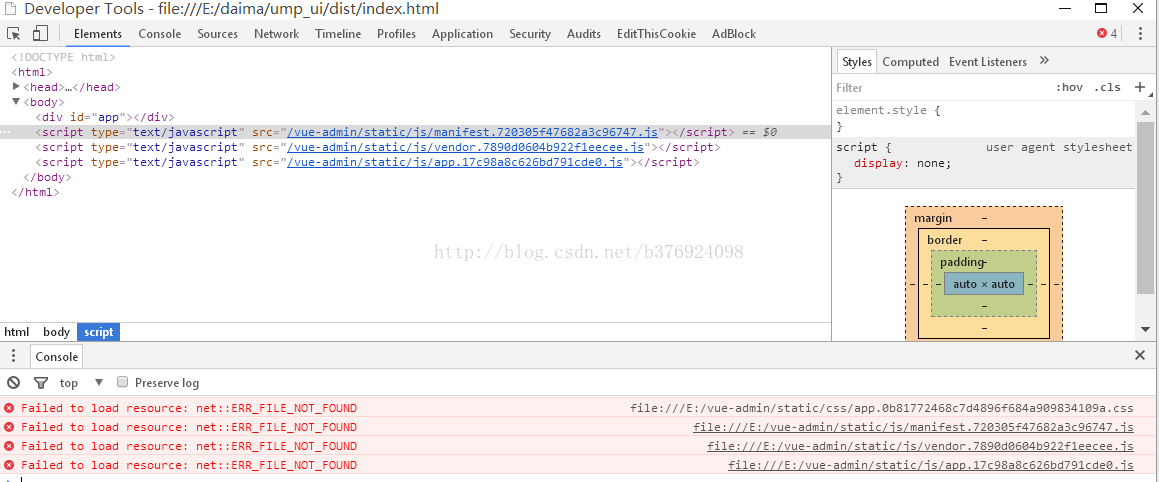The image size is (1159, 482).
Task: Click the display: none style declaration
Action: pyautogui.click(x=903, y=163)
